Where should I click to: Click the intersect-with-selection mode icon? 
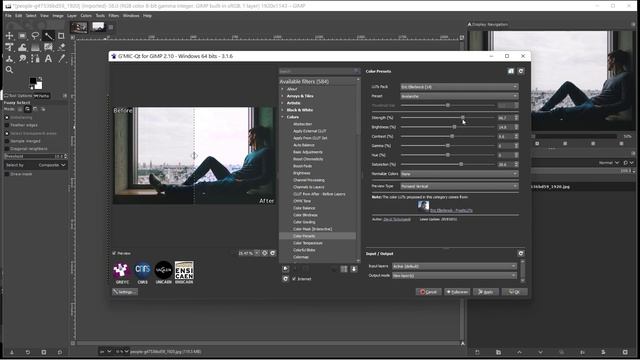pos(43,109)
